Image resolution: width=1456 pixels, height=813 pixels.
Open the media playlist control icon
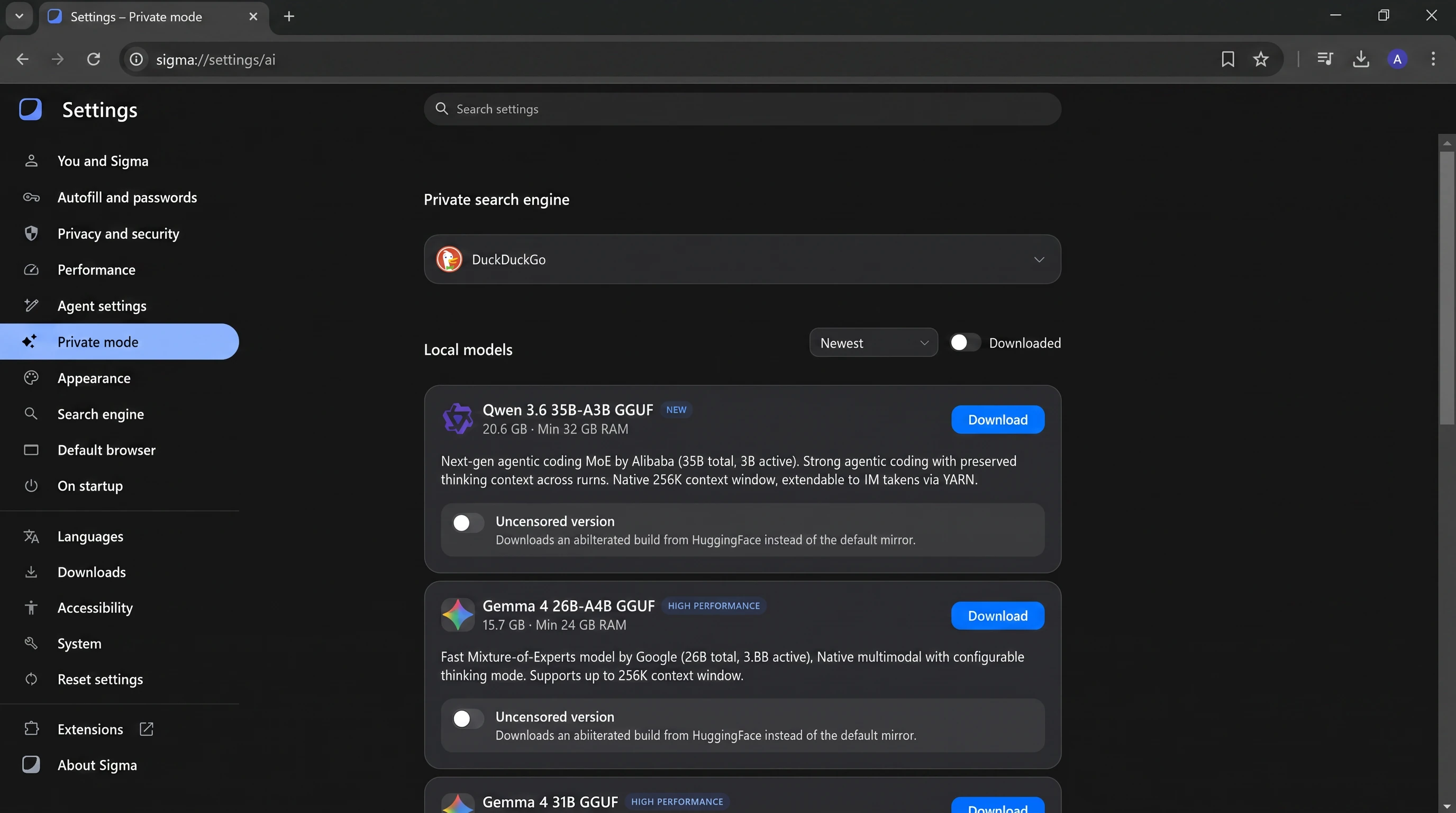point(1325,59)
